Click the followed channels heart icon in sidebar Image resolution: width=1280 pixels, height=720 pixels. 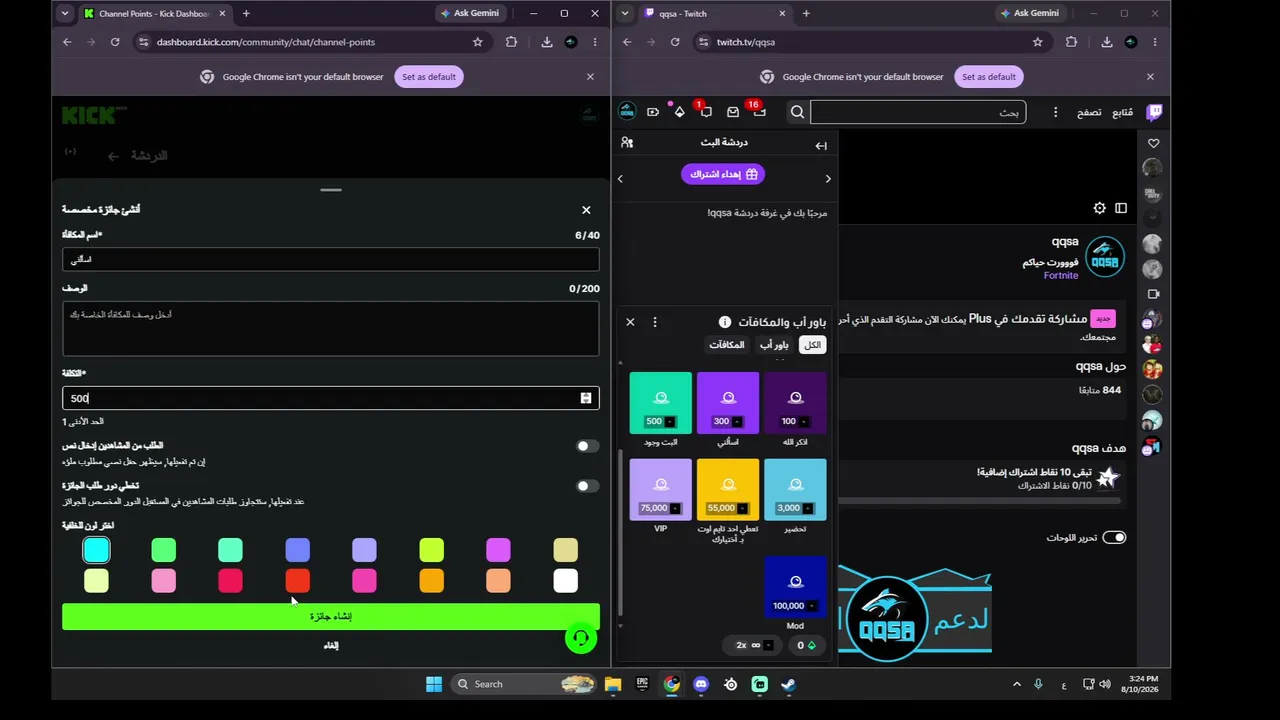(1153, 143)
